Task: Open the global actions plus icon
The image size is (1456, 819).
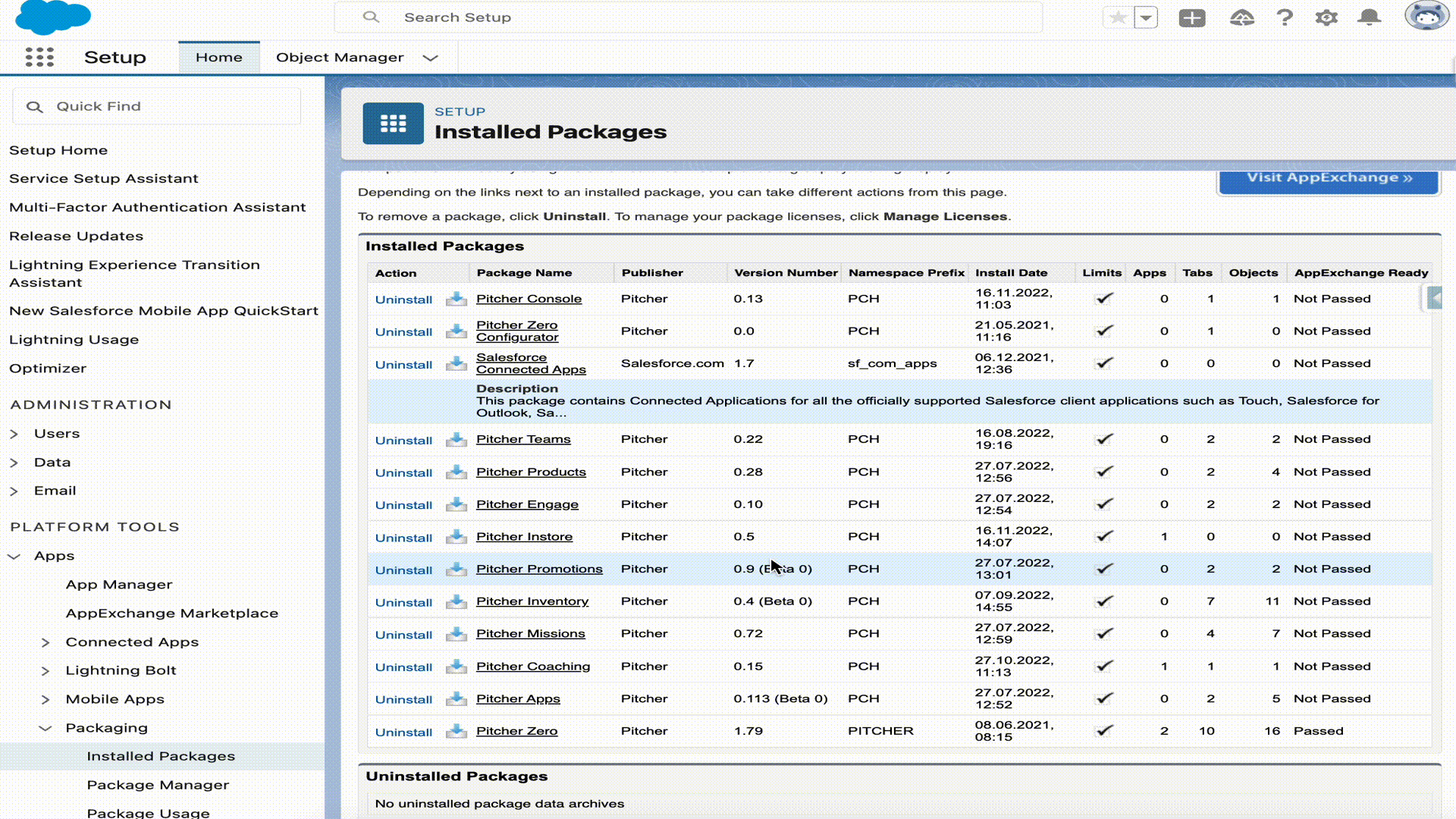Action: (x=1191, y=17)
